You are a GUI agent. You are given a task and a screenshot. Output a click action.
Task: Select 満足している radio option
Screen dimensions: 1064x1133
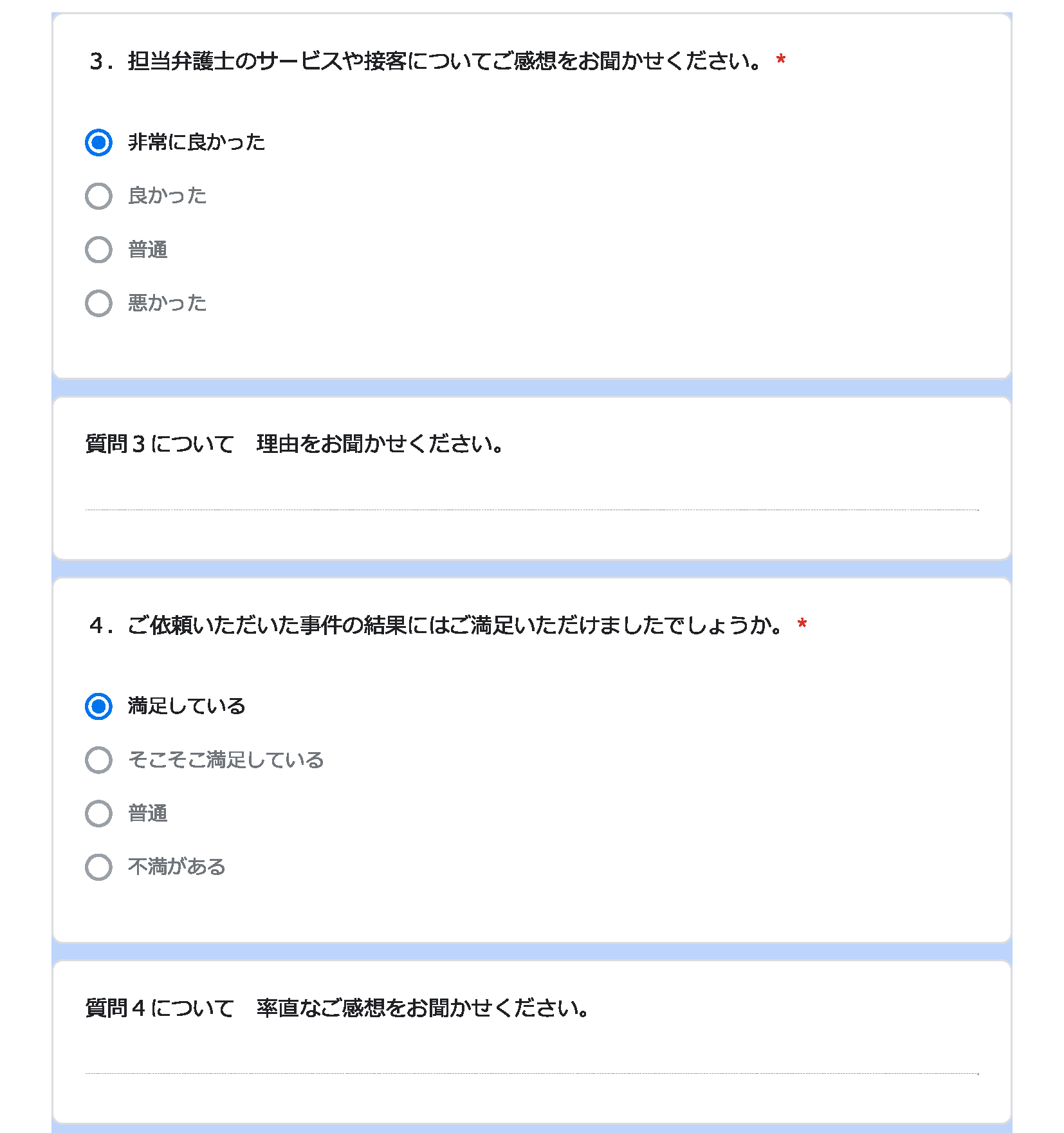(x=98, y=706)
